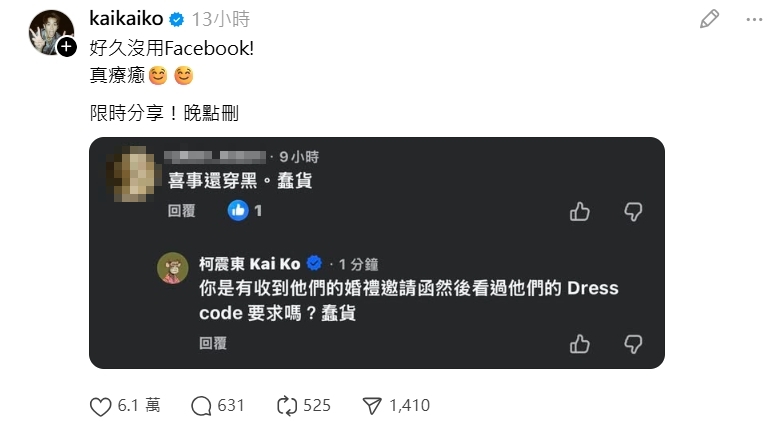This screenshot has width=779, height=429.
Task: Thumbs up the 喜事還穿黑 comment
Action: tap(580, 212)
